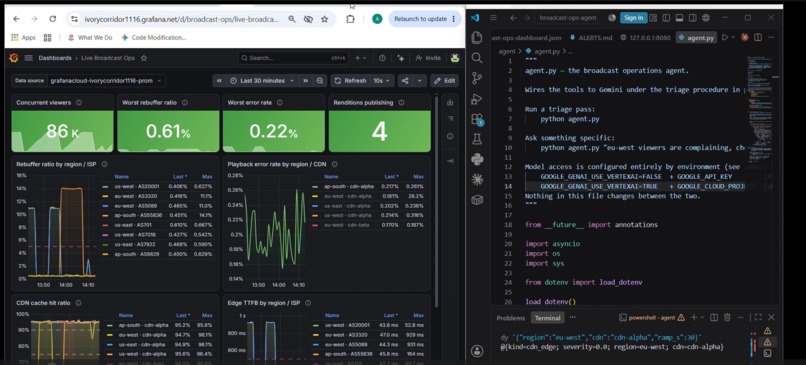The height and width of the screenshot is (365, 806).
Task: Shift time range backward in Grafana
Action: click(x=219, y=81)
